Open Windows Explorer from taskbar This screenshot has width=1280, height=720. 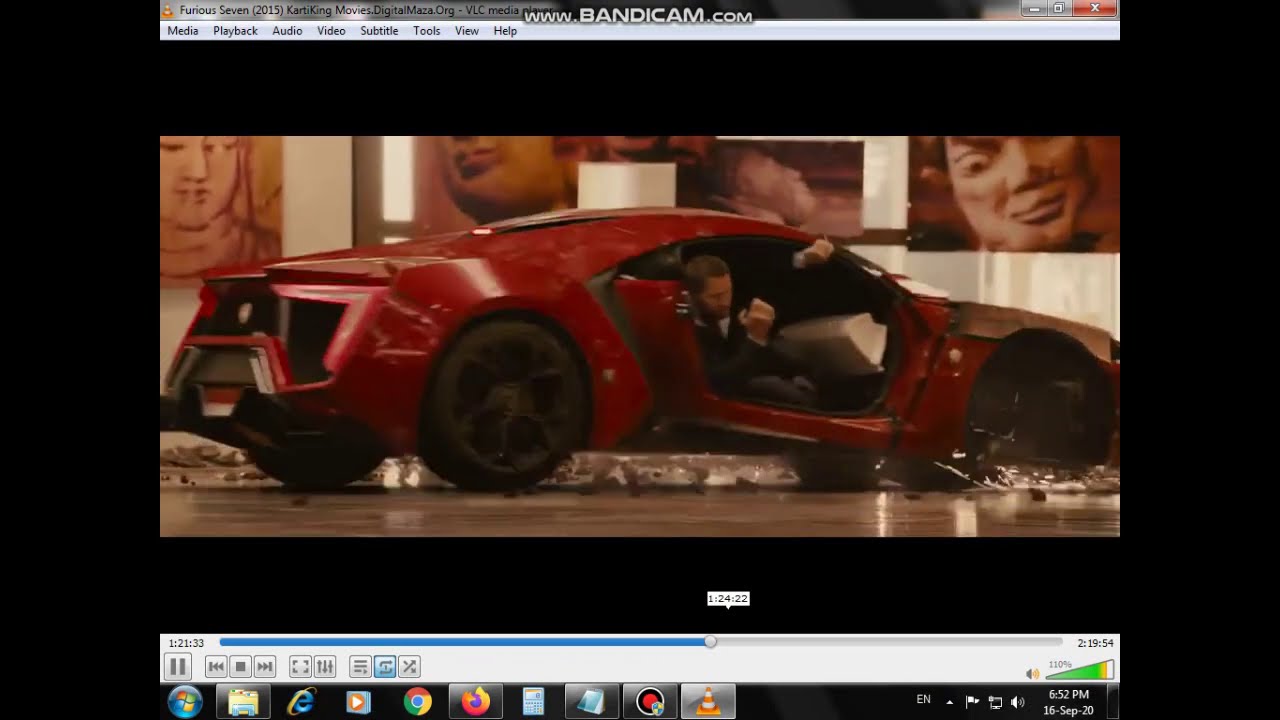(243, 702)
